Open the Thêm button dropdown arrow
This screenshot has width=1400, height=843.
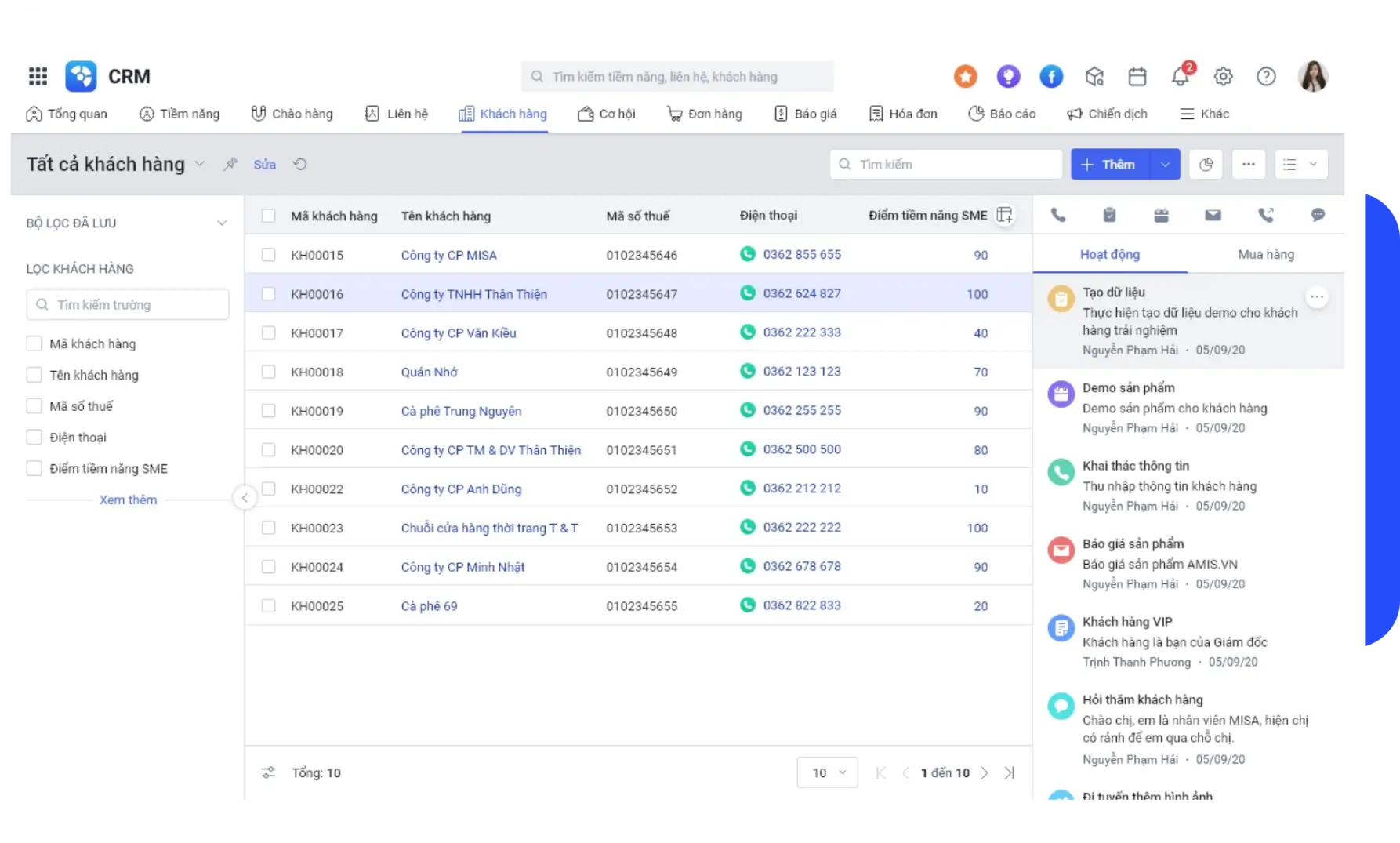click(1165, 164)
